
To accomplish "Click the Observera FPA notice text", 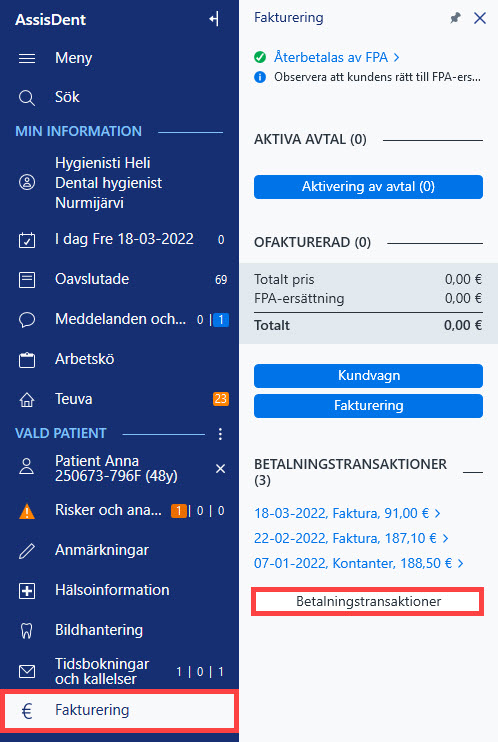I will pyautogui.click(x=377, y=77).
